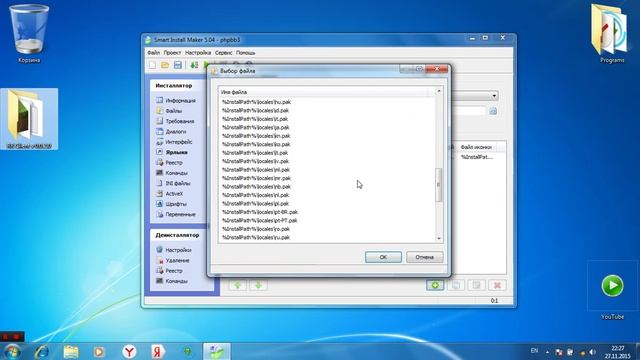Open Шрифты section in sidebar
The width and height of the screenshot is (640, 360).
point(171,204)
